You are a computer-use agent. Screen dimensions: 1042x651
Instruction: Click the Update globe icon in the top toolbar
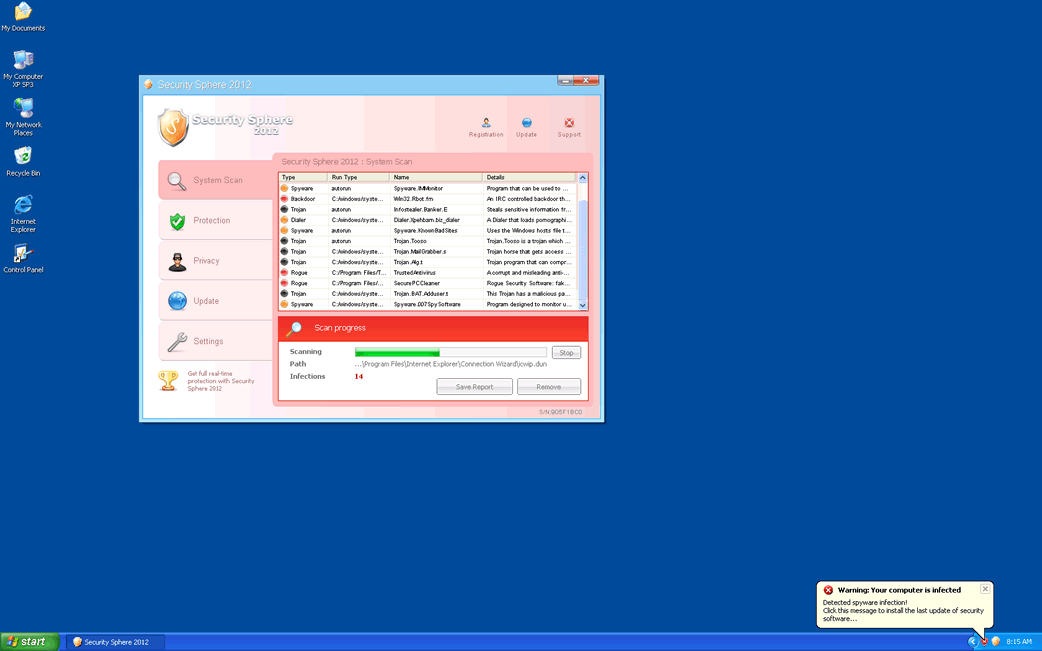coord(527,122)
